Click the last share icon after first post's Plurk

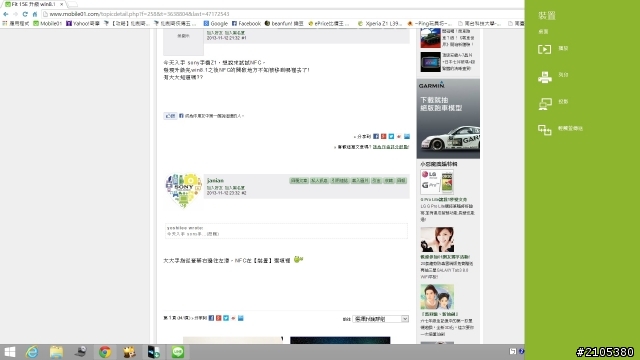click(407, 136)
